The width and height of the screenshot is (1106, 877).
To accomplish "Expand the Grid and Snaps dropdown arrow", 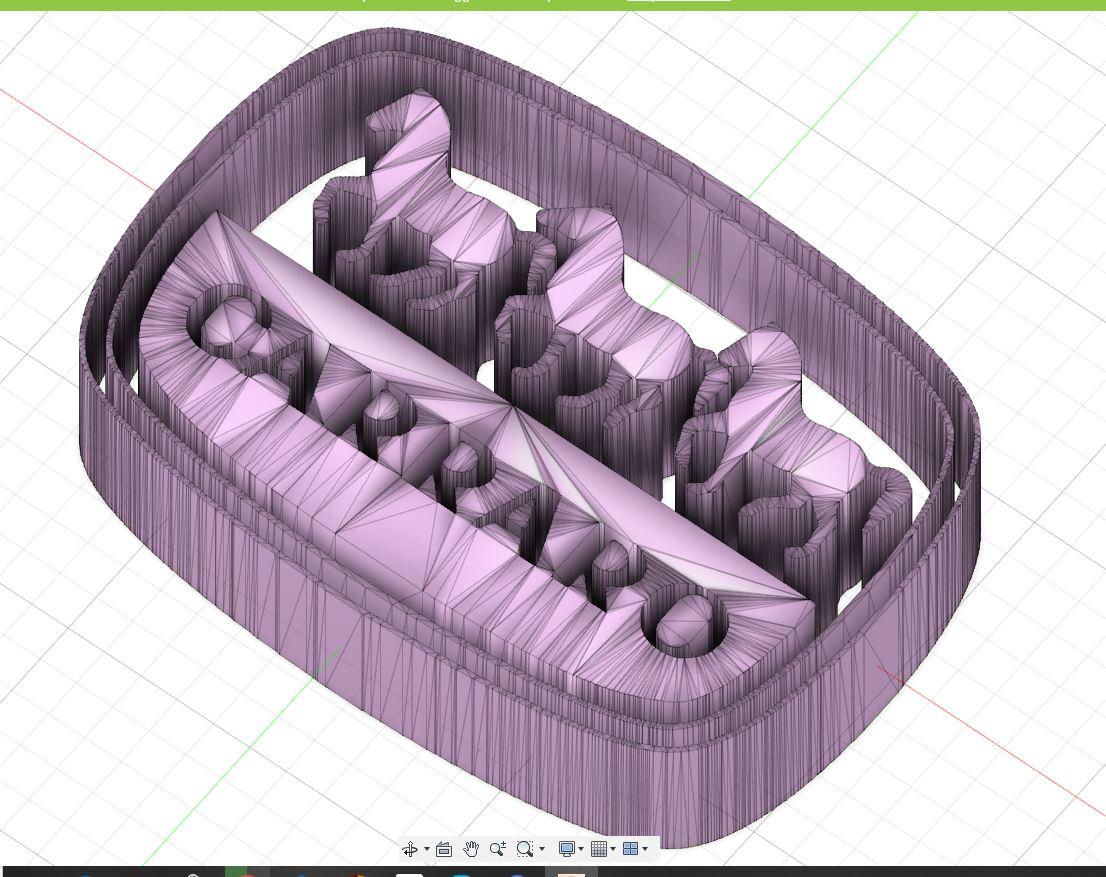I will [613, 849].
